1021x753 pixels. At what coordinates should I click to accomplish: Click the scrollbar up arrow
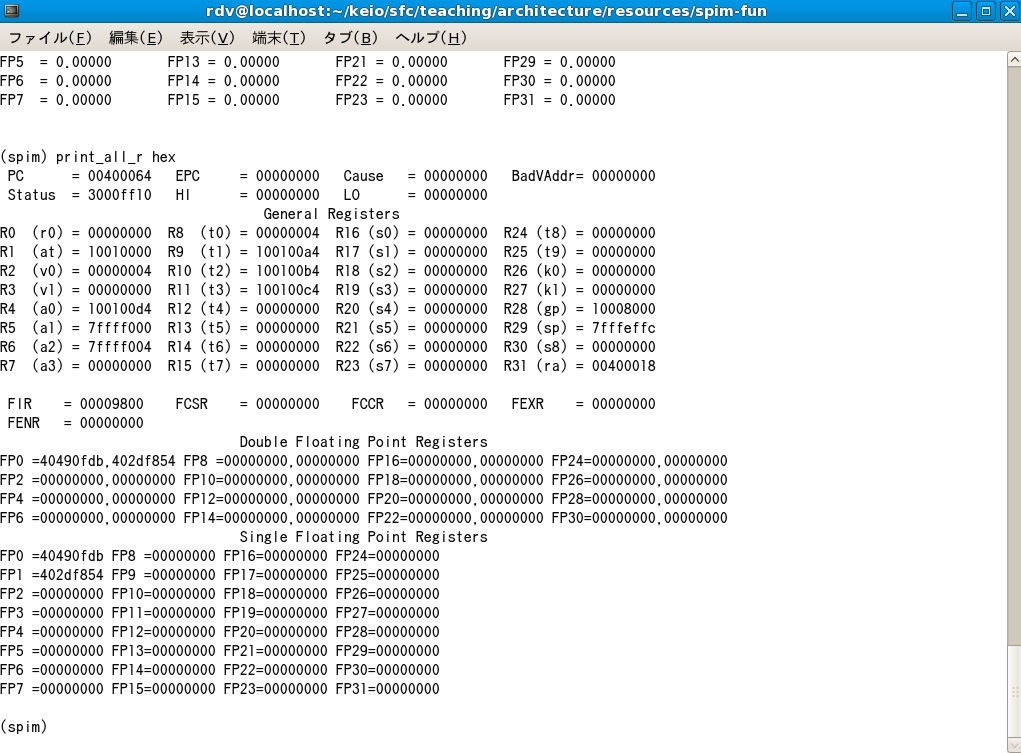point(1013,60)
